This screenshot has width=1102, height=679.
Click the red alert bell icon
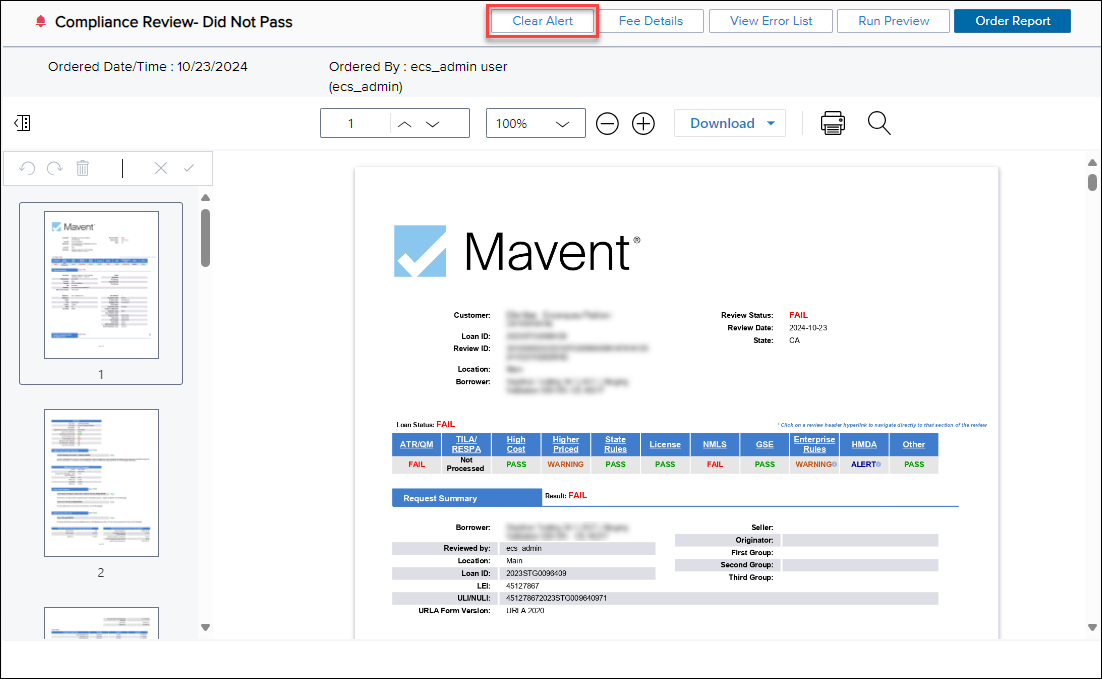pos(41,21)
